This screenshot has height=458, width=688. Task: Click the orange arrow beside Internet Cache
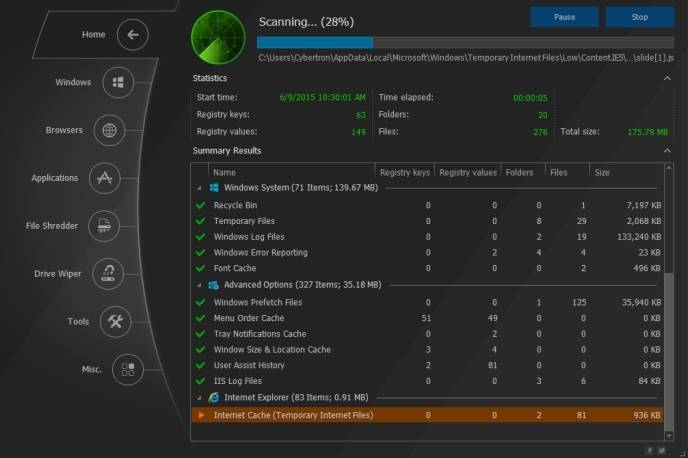201,415
